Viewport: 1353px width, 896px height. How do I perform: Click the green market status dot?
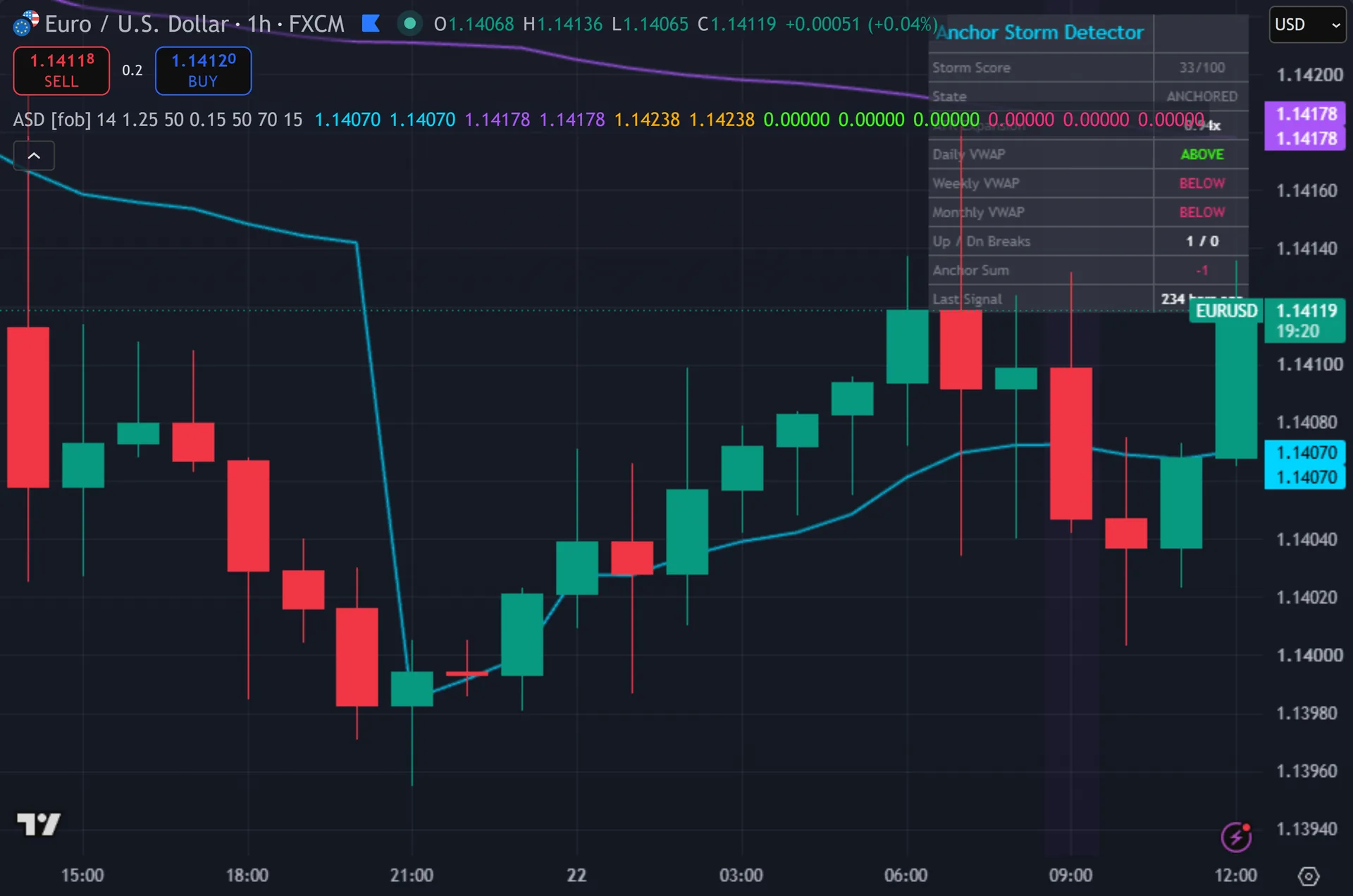pyautogui.click(x=409, y=24)
